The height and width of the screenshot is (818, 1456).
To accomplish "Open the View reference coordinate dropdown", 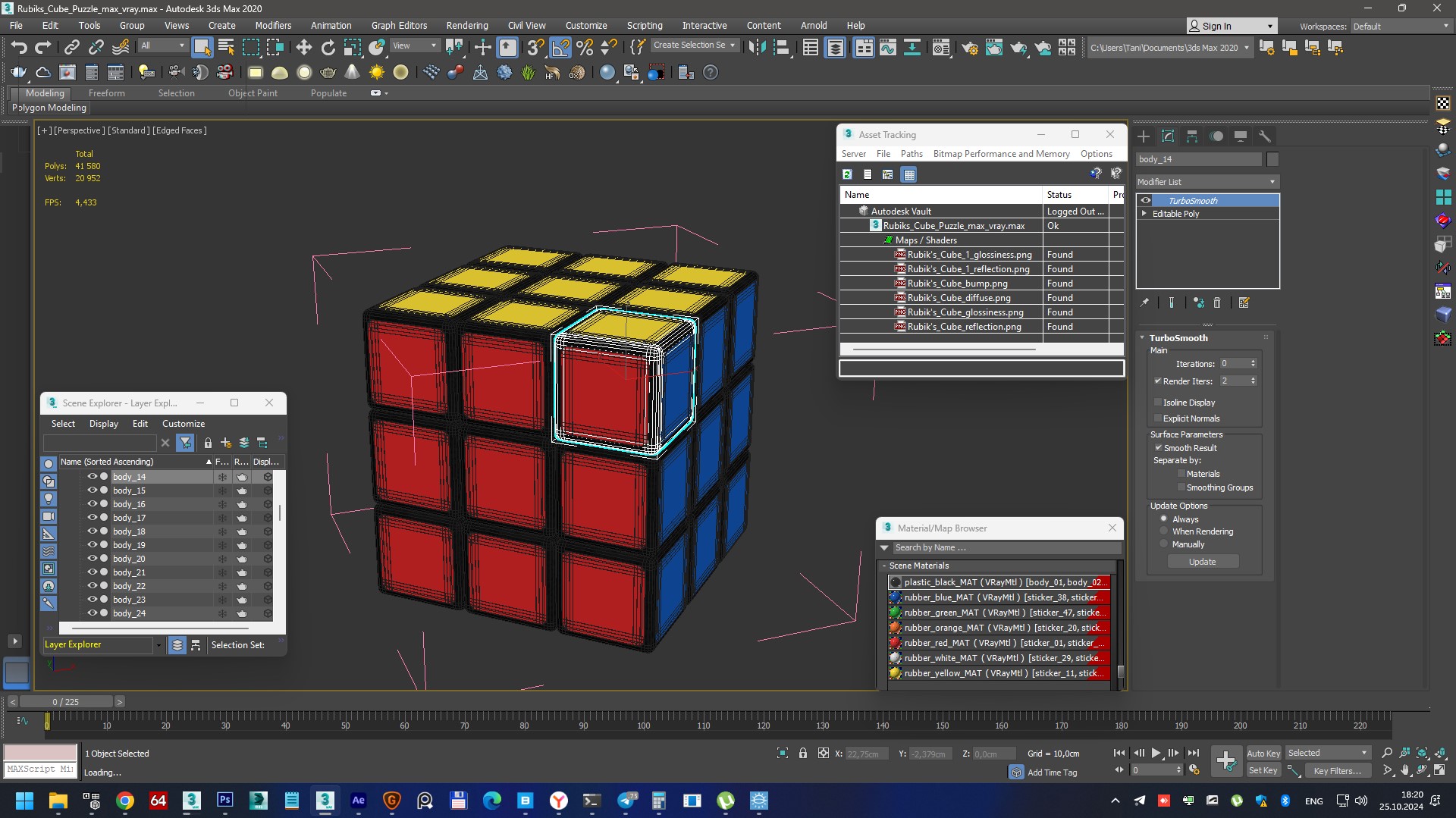I will point(414,46).
